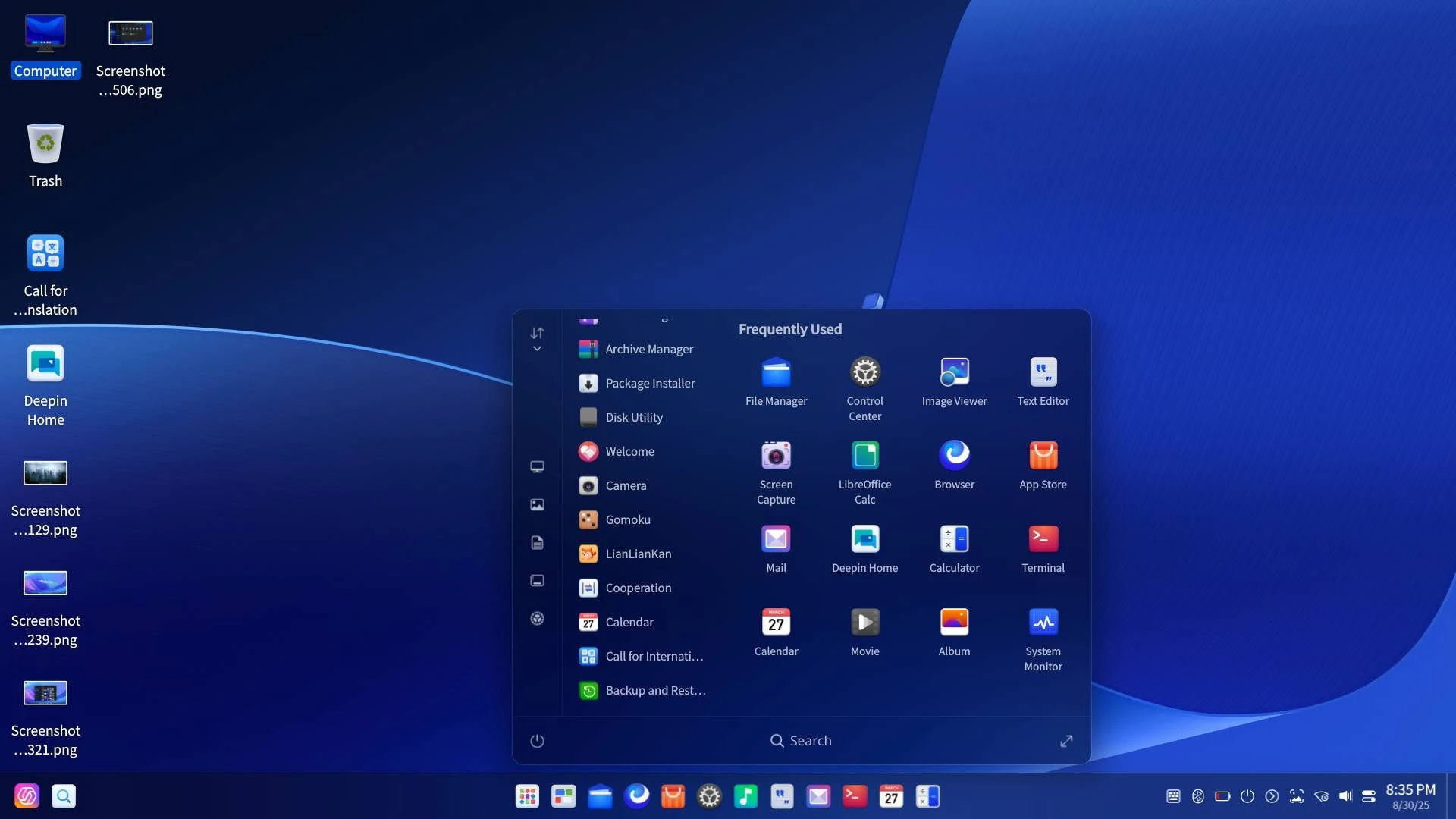
Task: Open File Manager in Frequently Used
Action: click(776, 382)
